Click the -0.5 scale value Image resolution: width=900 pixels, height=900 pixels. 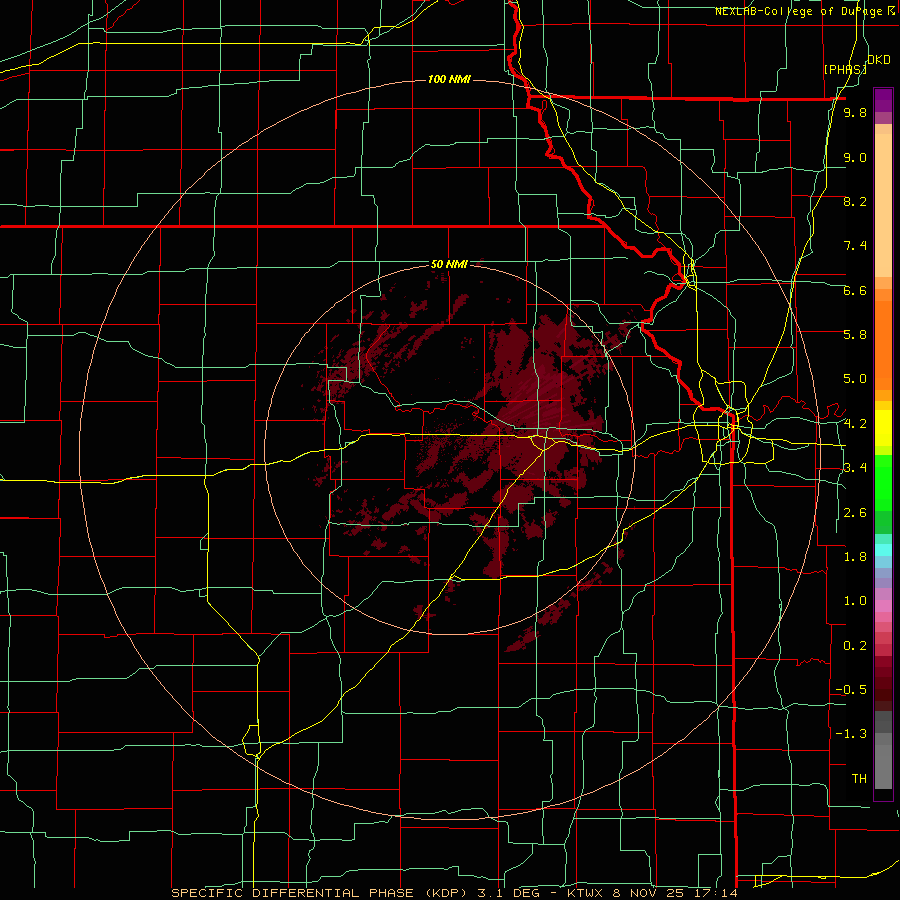[851, 689]
